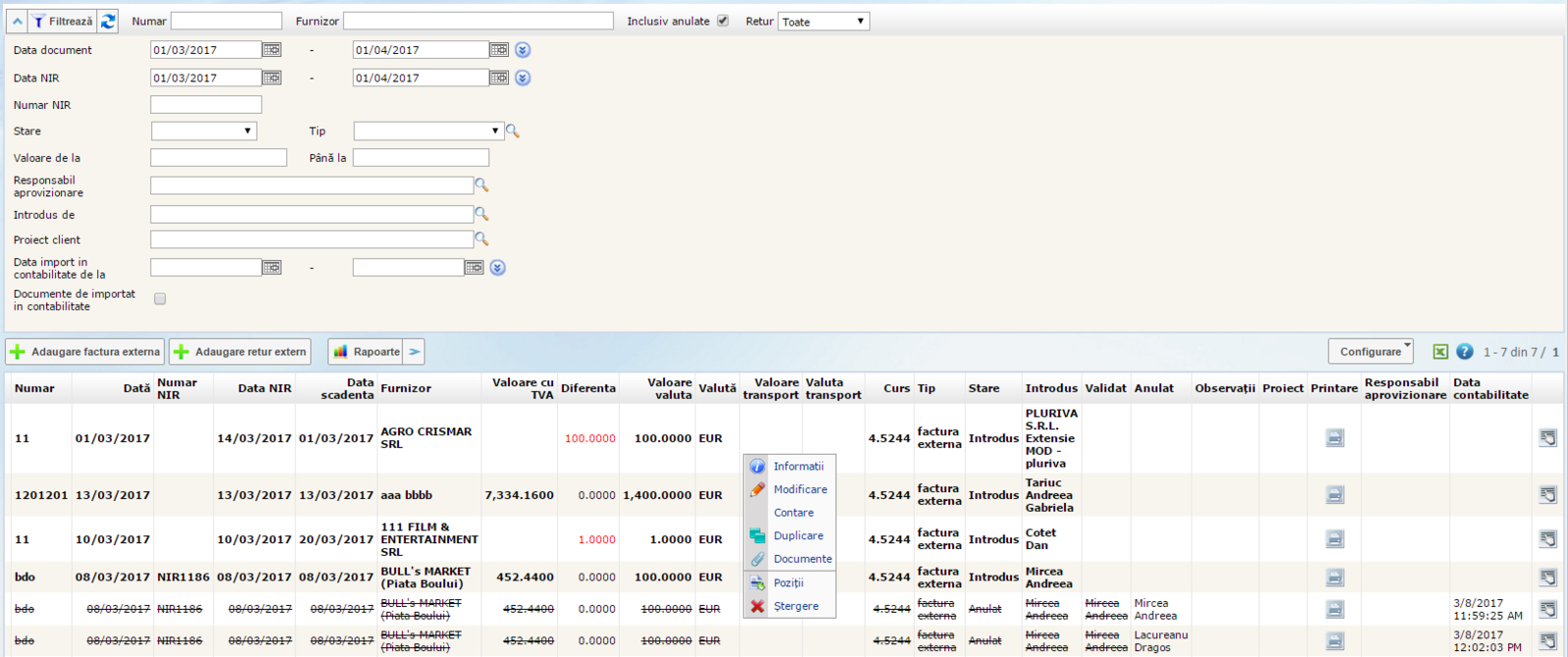Enable Documente de importat in contabilitate checkbox
This screenshot has height=657, width=1568.
(160, 299)
